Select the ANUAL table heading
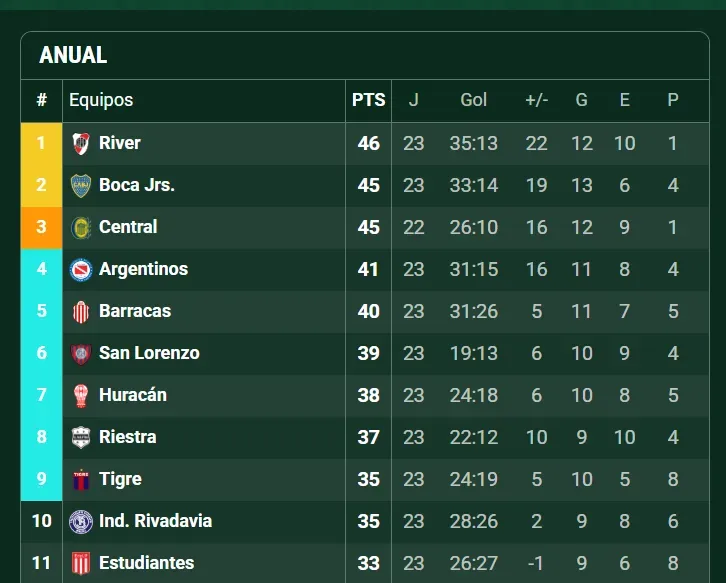The image size is (726, 583). pyautogui.click(x=73, y=56)
